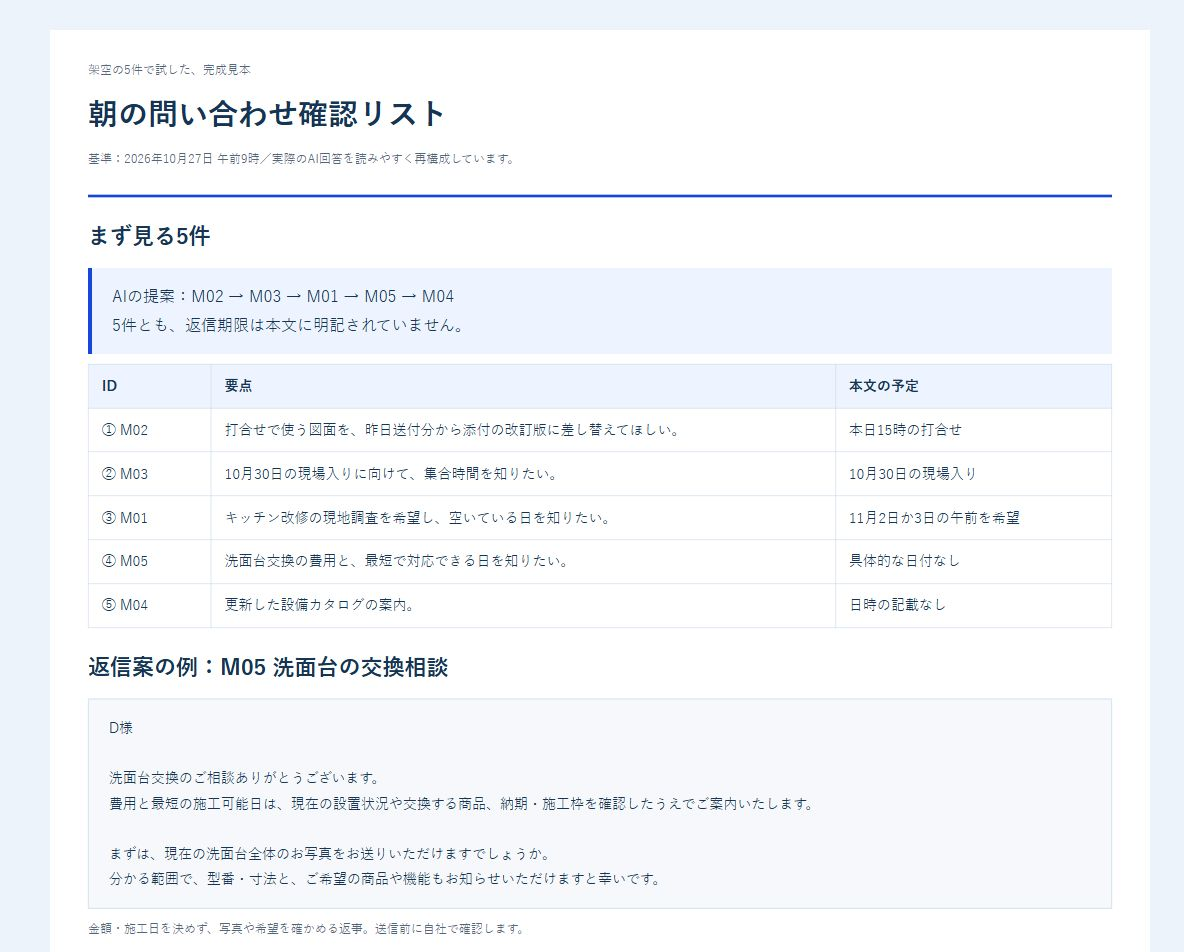Click the reference line starting 基準：2026年10月27日
The width and height of the screenshot is (1184, 952).
(302, 159)
